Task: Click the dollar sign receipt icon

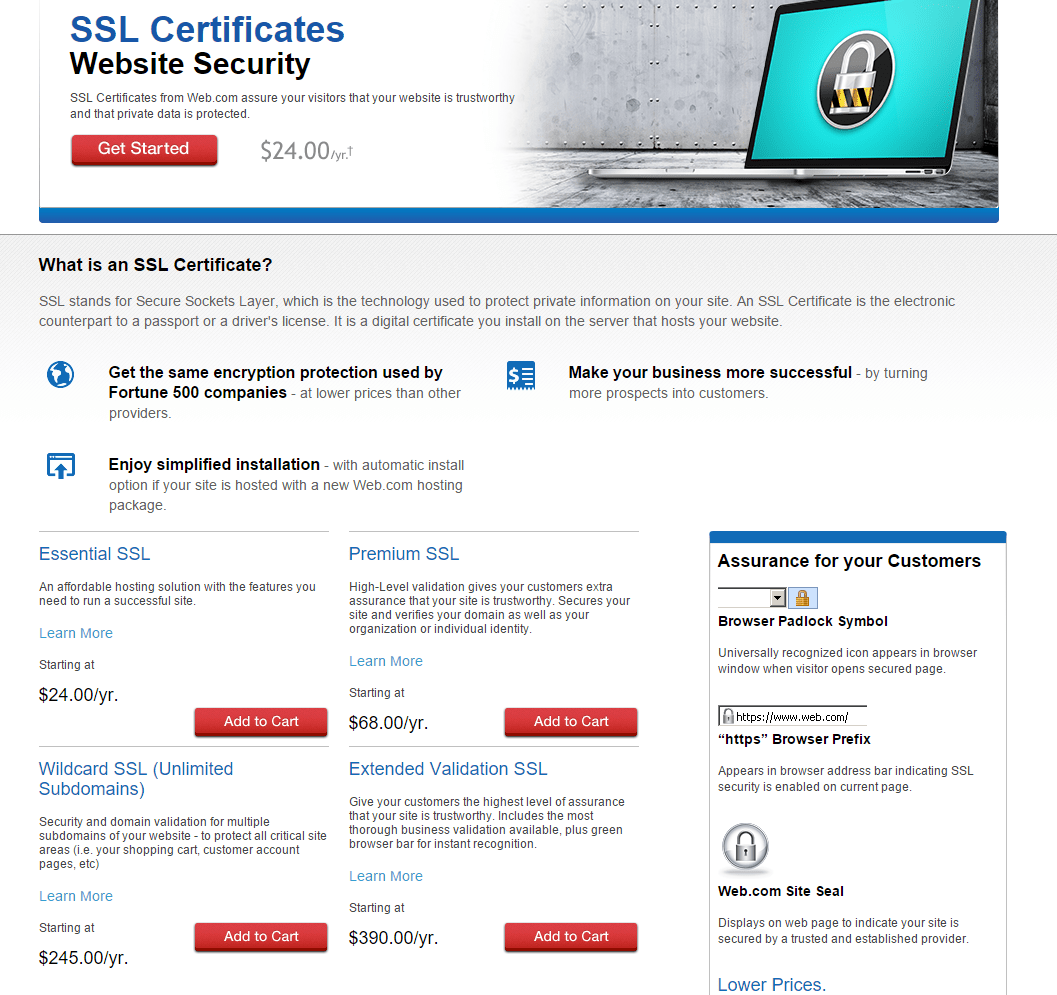Action: tap(521, 375)
